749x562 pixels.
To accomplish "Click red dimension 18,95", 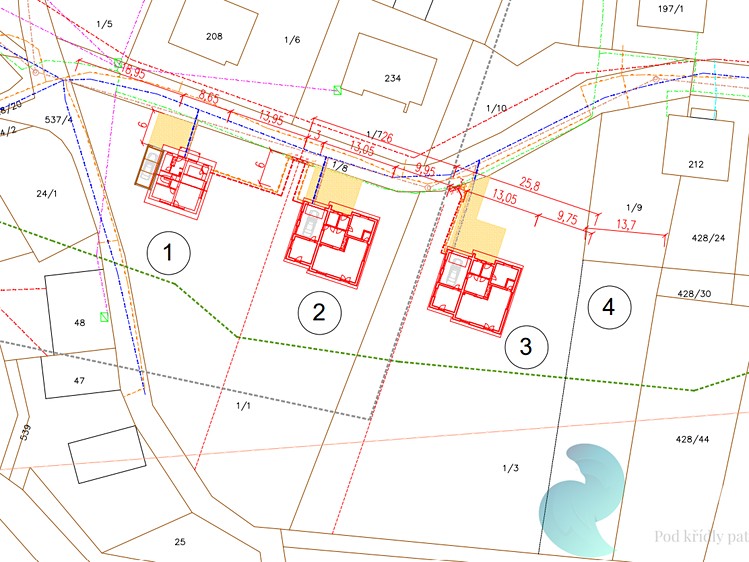I will point(133,73).
